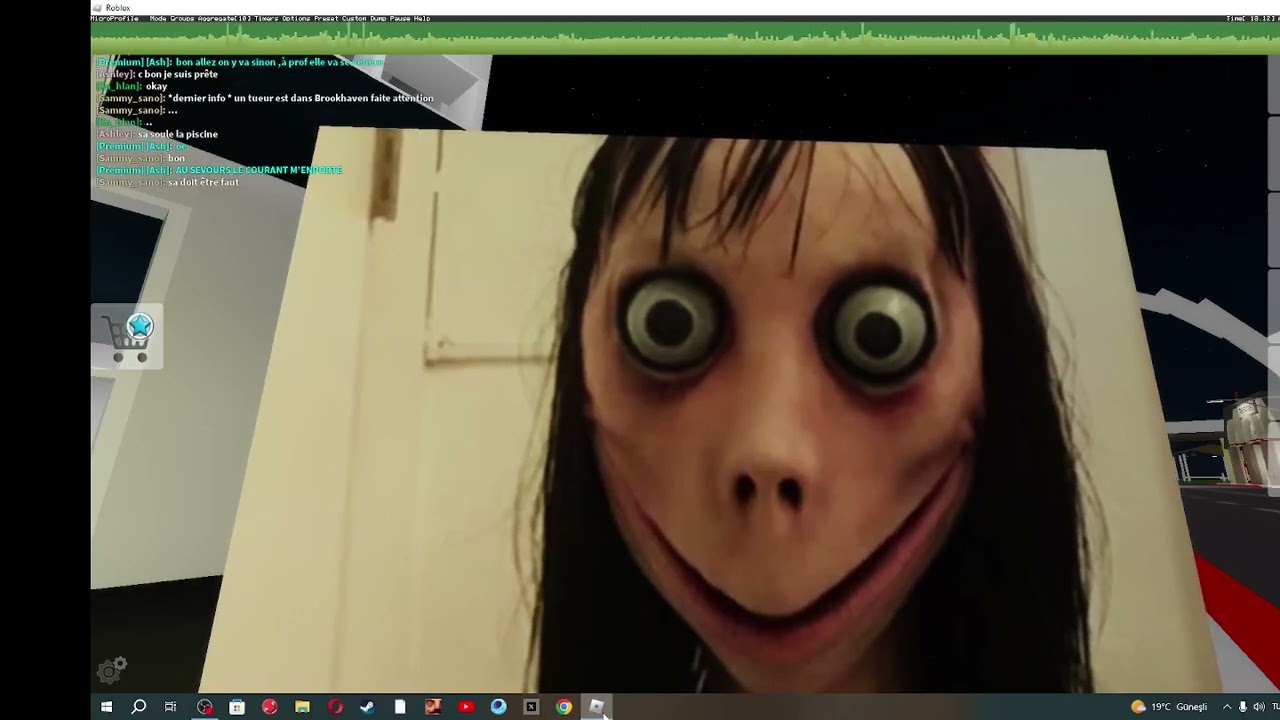Click chat line 'c bon je suis prête'
Image resolution: width=1280 pixels, height=720 pixels.
coord(157,74)
